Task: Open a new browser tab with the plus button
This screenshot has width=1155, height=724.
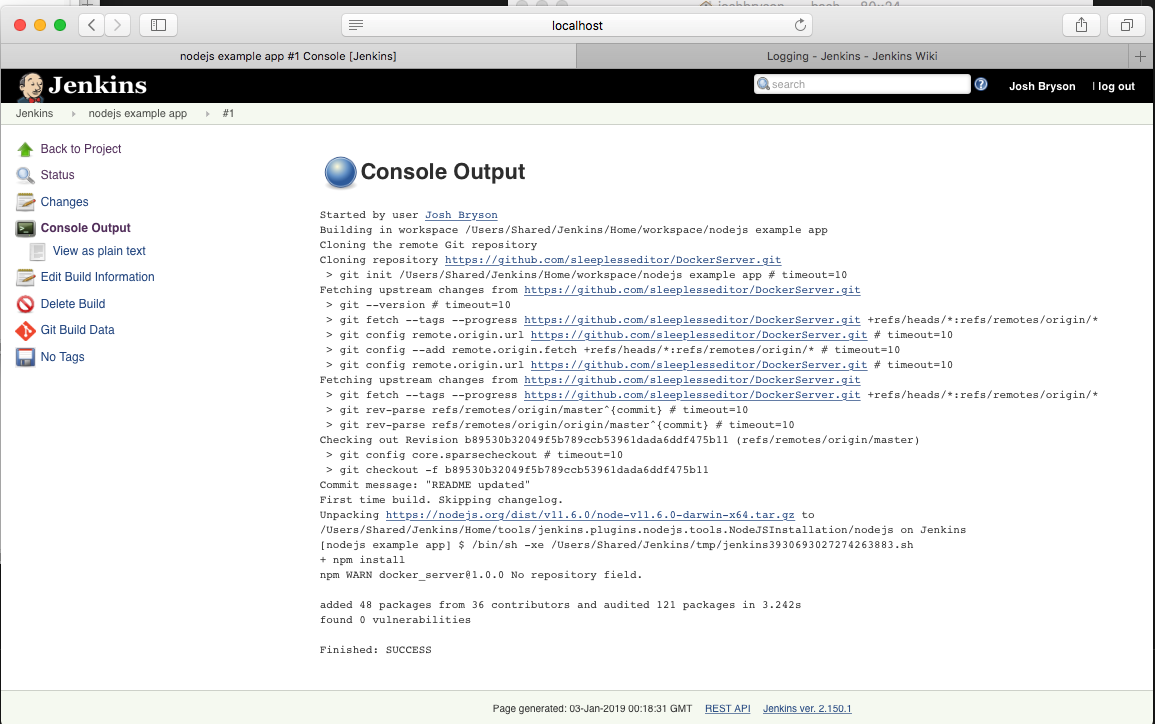Action: point(1140,56)
